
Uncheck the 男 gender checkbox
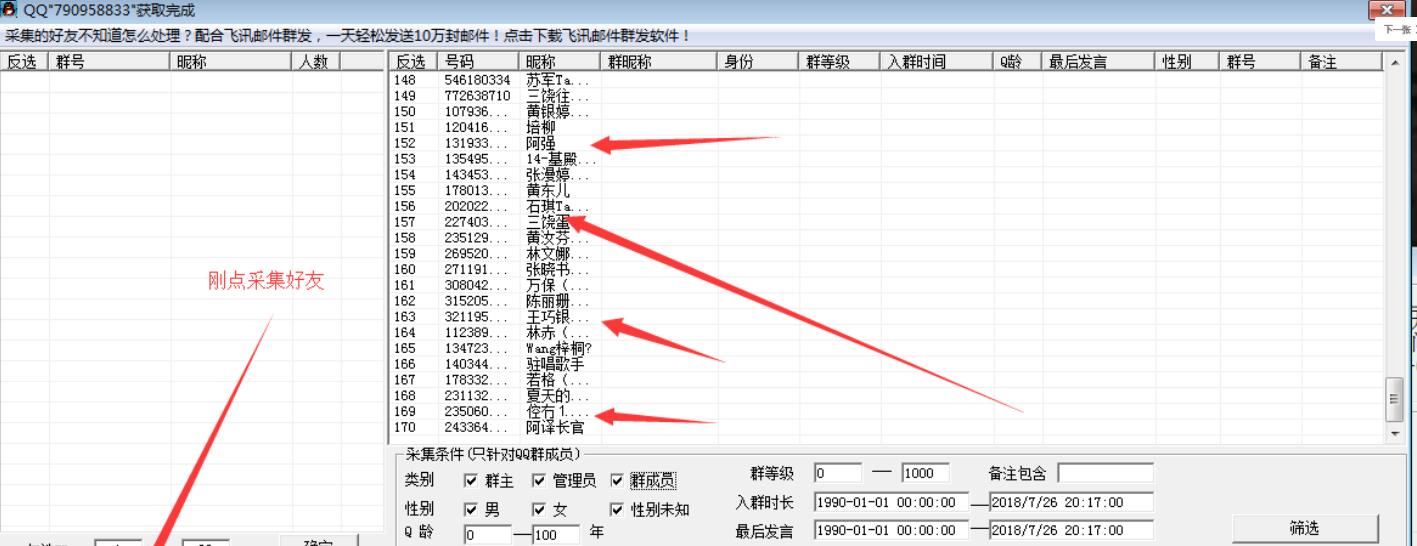tap(471, 509)
